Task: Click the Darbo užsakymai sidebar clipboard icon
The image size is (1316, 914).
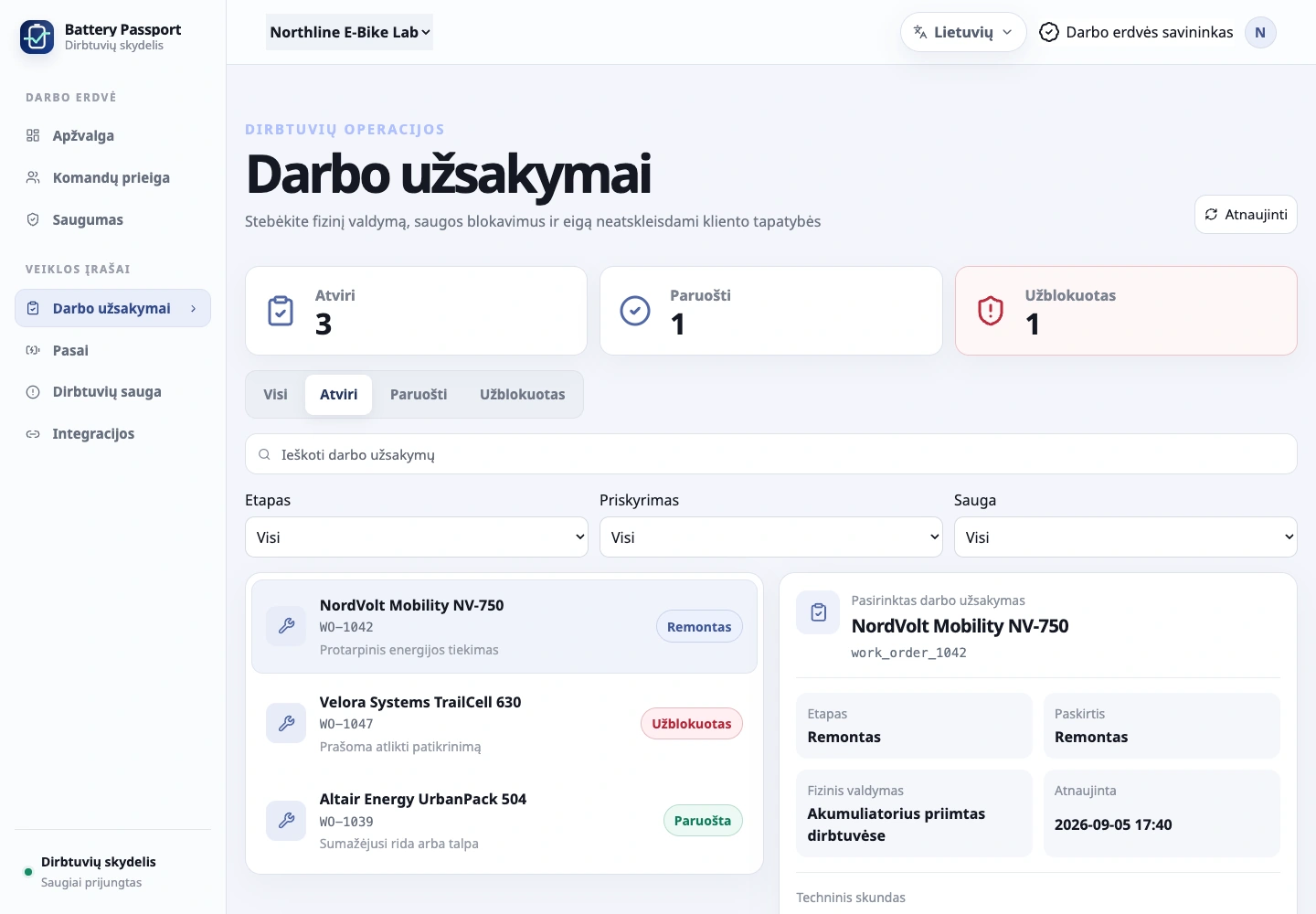Action: click(x=33, y=309)
